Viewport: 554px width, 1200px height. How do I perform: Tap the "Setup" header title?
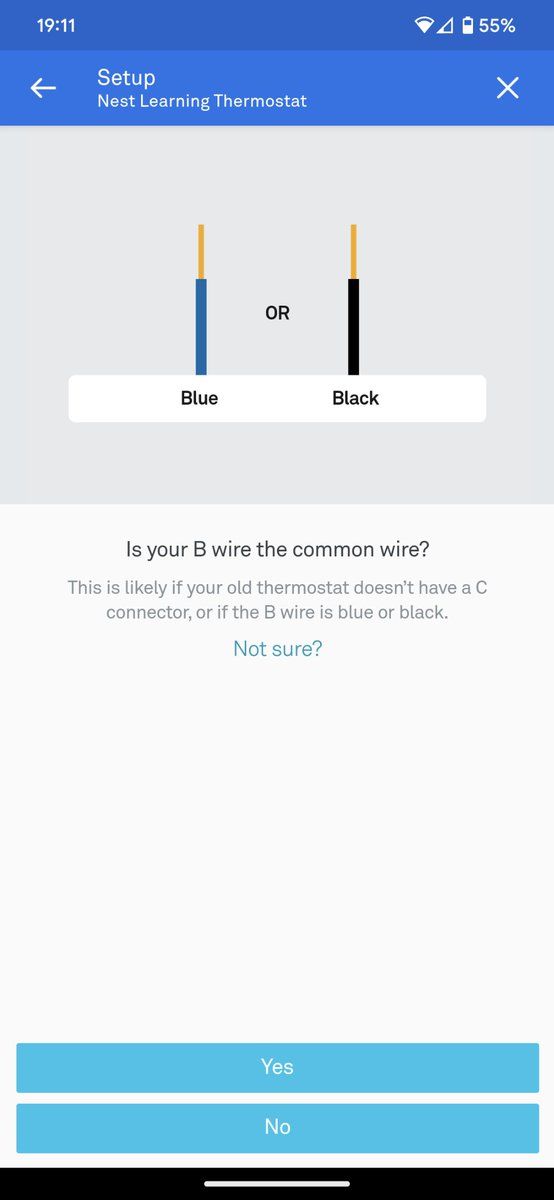(126, 77)
